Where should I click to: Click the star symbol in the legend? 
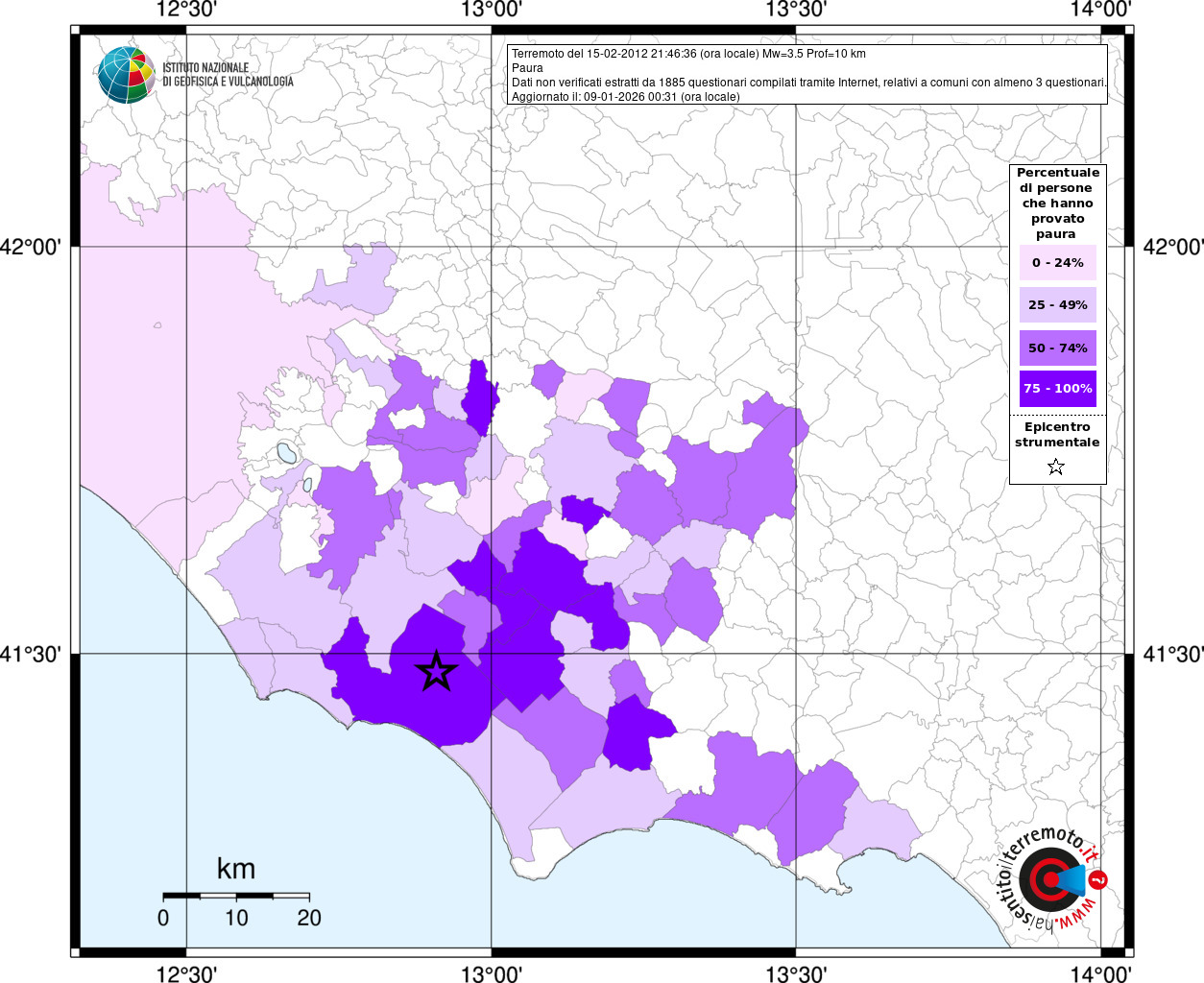[x=1056, y=468]
